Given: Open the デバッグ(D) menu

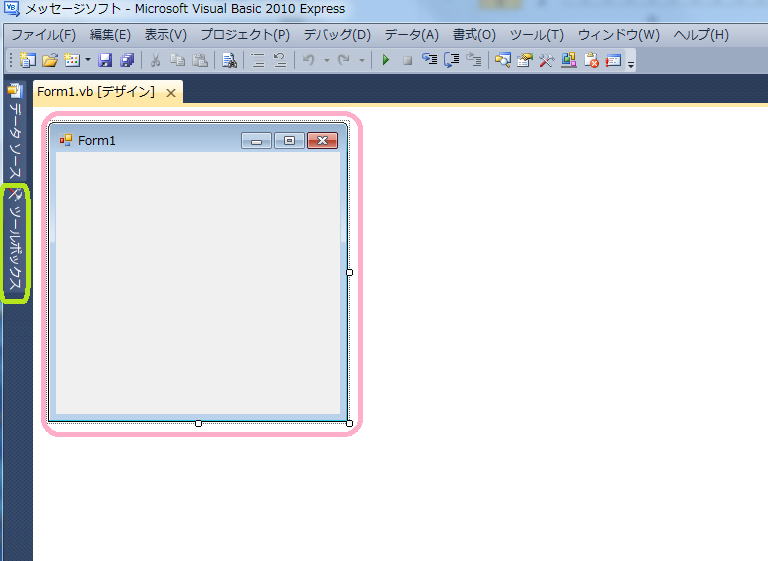Looking at the screenshot, I should (337, 35).
